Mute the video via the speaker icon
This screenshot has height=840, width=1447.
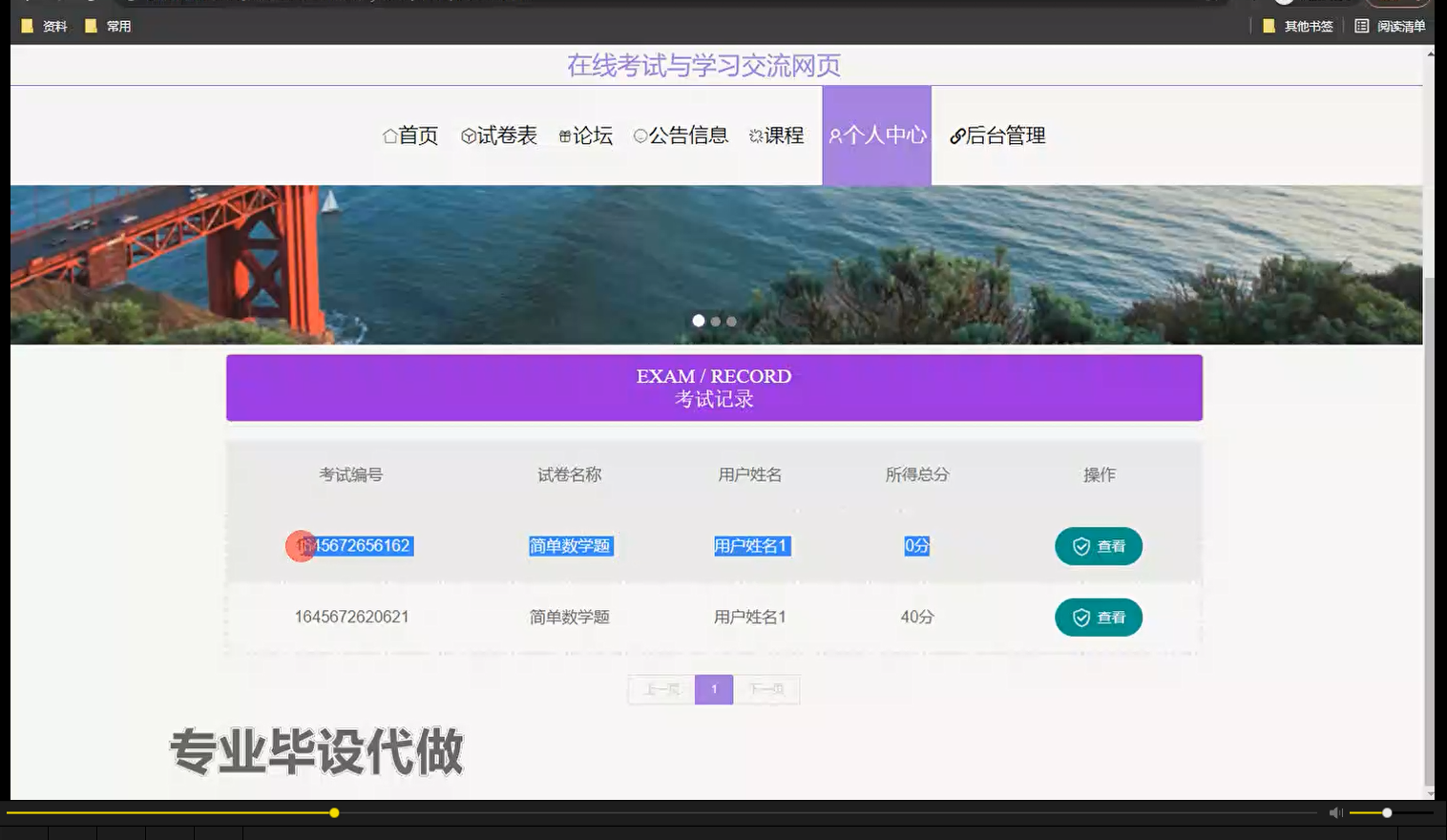(x=1335, y=811)
